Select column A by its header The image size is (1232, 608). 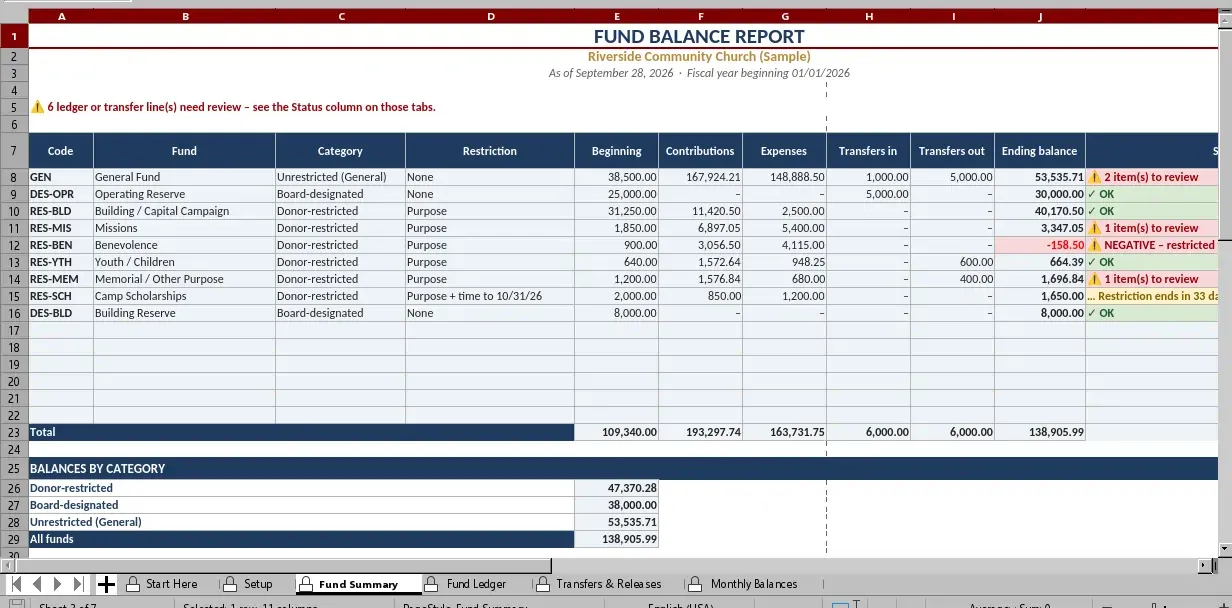61,16
